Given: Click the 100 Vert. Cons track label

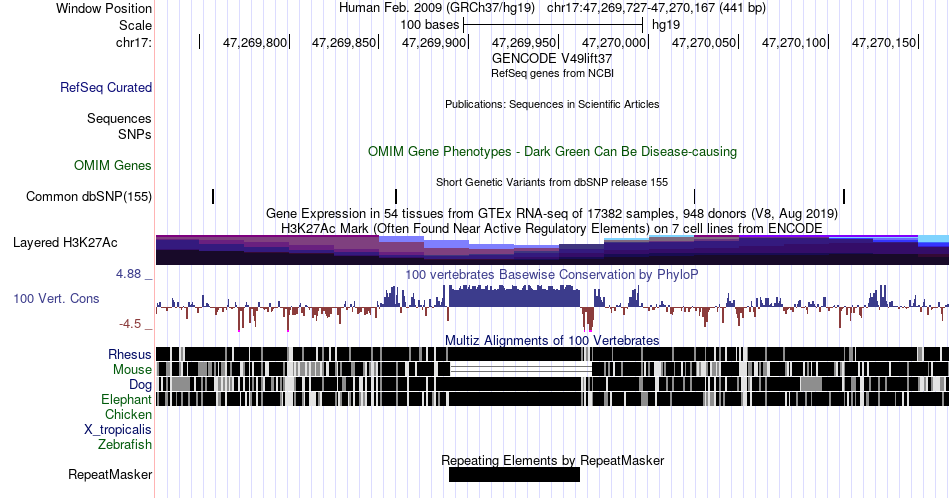Looking at the screenshot, I should 56,298.
